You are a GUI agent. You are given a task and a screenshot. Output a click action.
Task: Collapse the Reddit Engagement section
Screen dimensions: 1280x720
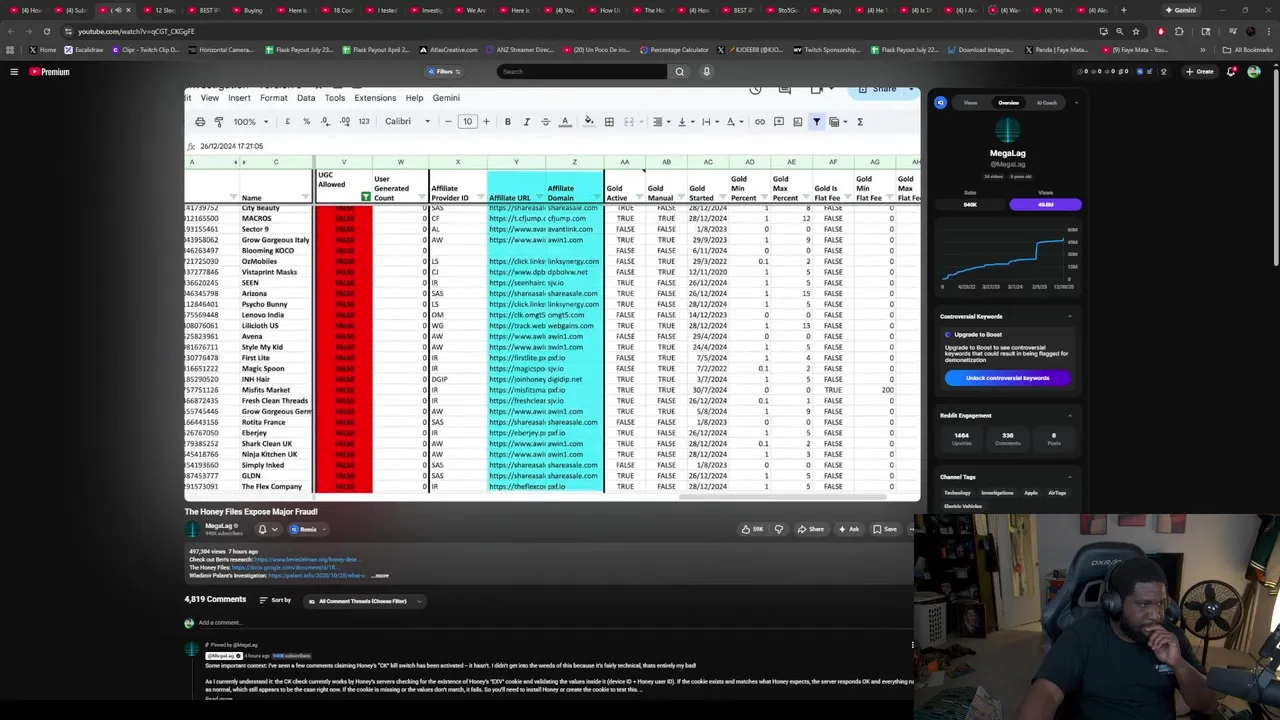coord(1069,416)
